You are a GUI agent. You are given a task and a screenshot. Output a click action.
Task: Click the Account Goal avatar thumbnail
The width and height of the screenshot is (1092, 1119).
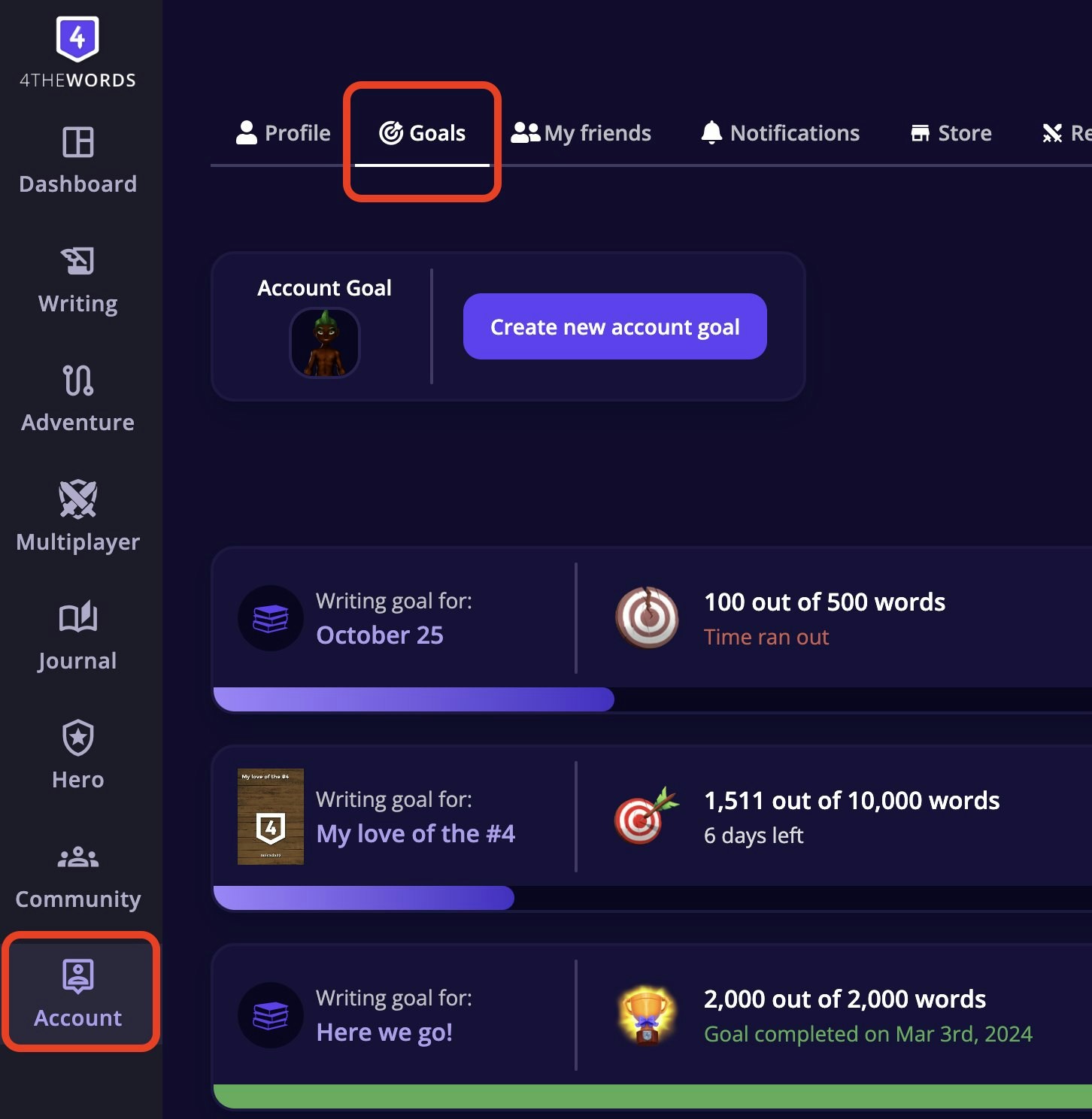pyautogui.click(x=324, y=342)
